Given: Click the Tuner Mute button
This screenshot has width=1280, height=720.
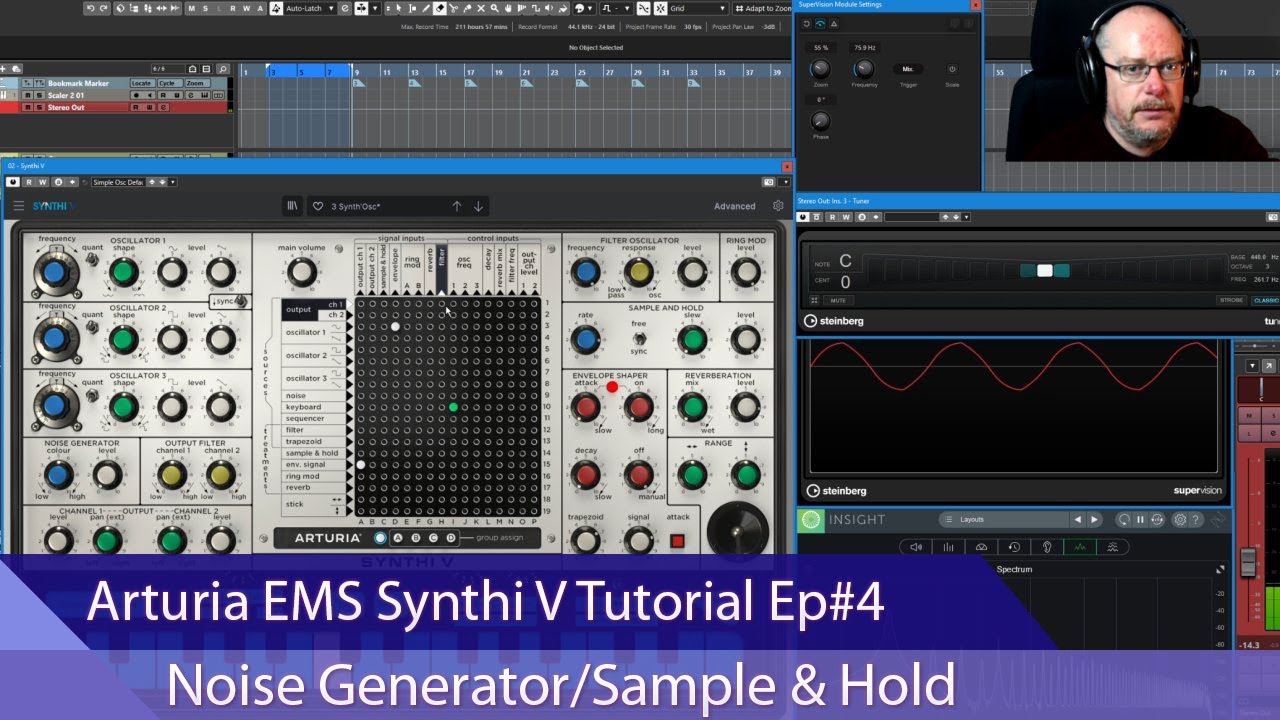Looking at the screenshot, I should (x=838, y=300).
